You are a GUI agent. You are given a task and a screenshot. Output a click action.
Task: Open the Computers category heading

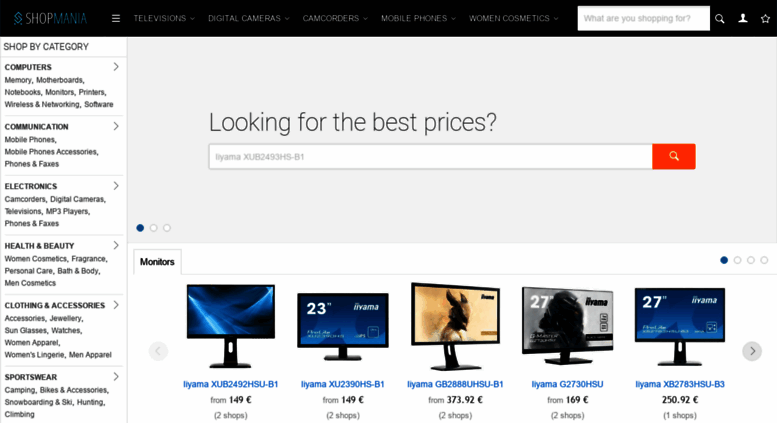tap(28, 67)
